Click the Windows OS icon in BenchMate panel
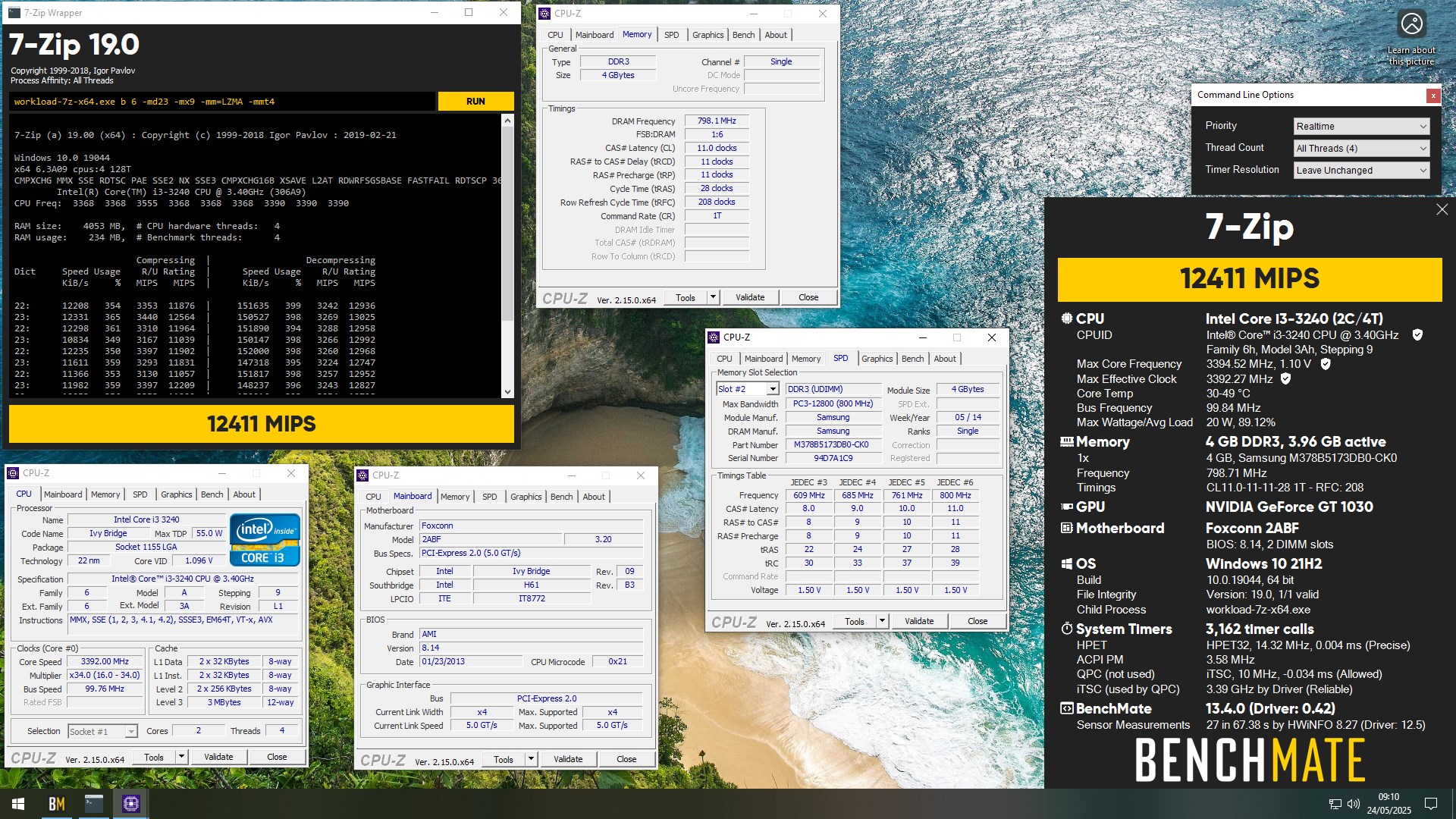Viewport: 1456px width, 819px height. coord(1066,563)
